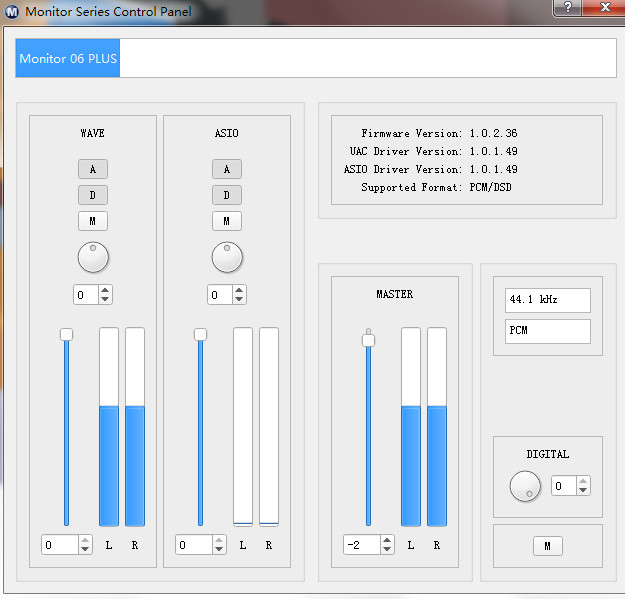
Task: Click the WAVE volume fader handle
Action: [x=66, y=334]
